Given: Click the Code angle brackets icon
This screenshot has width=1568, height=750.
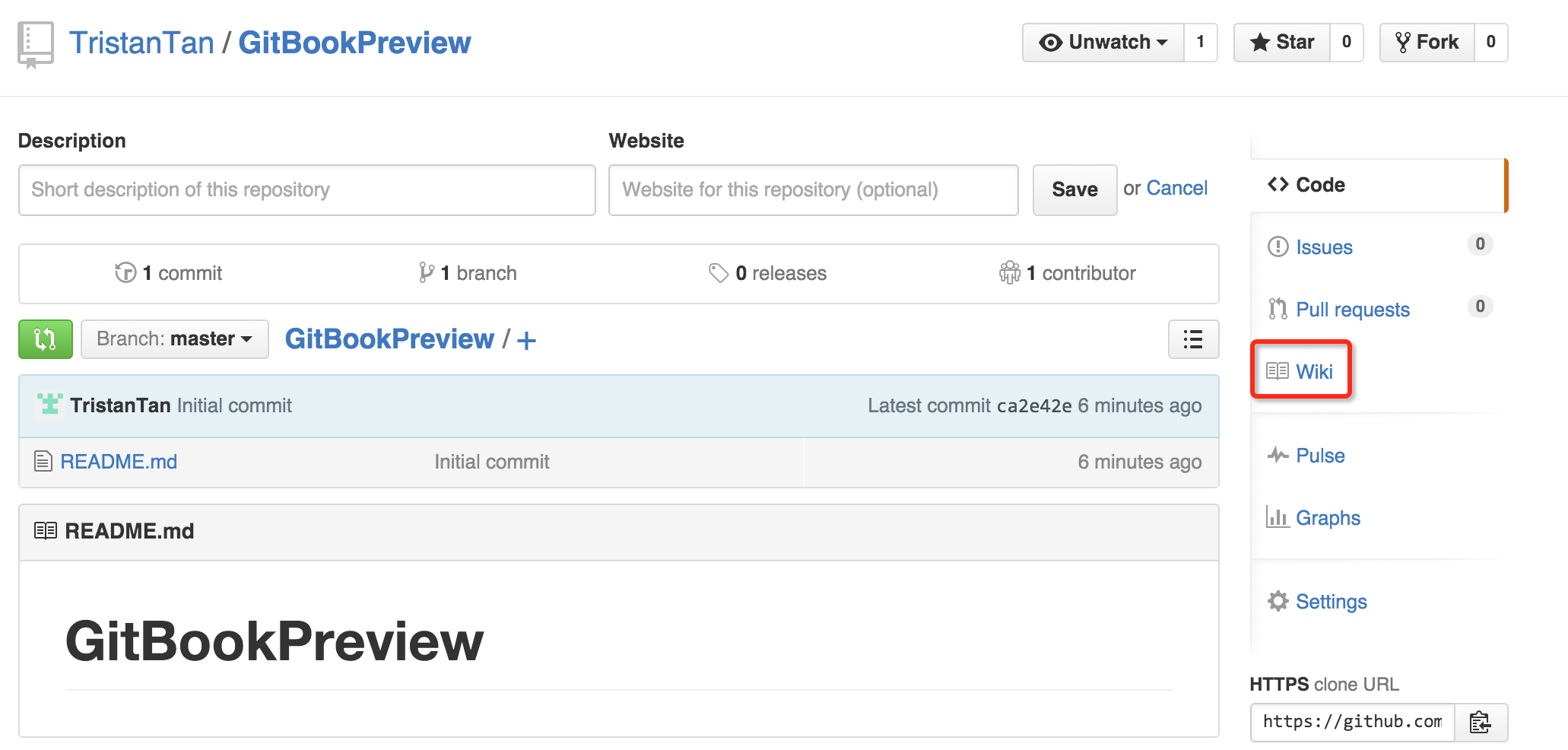Looking at the screenshot, I should [x=1278, y=184].
